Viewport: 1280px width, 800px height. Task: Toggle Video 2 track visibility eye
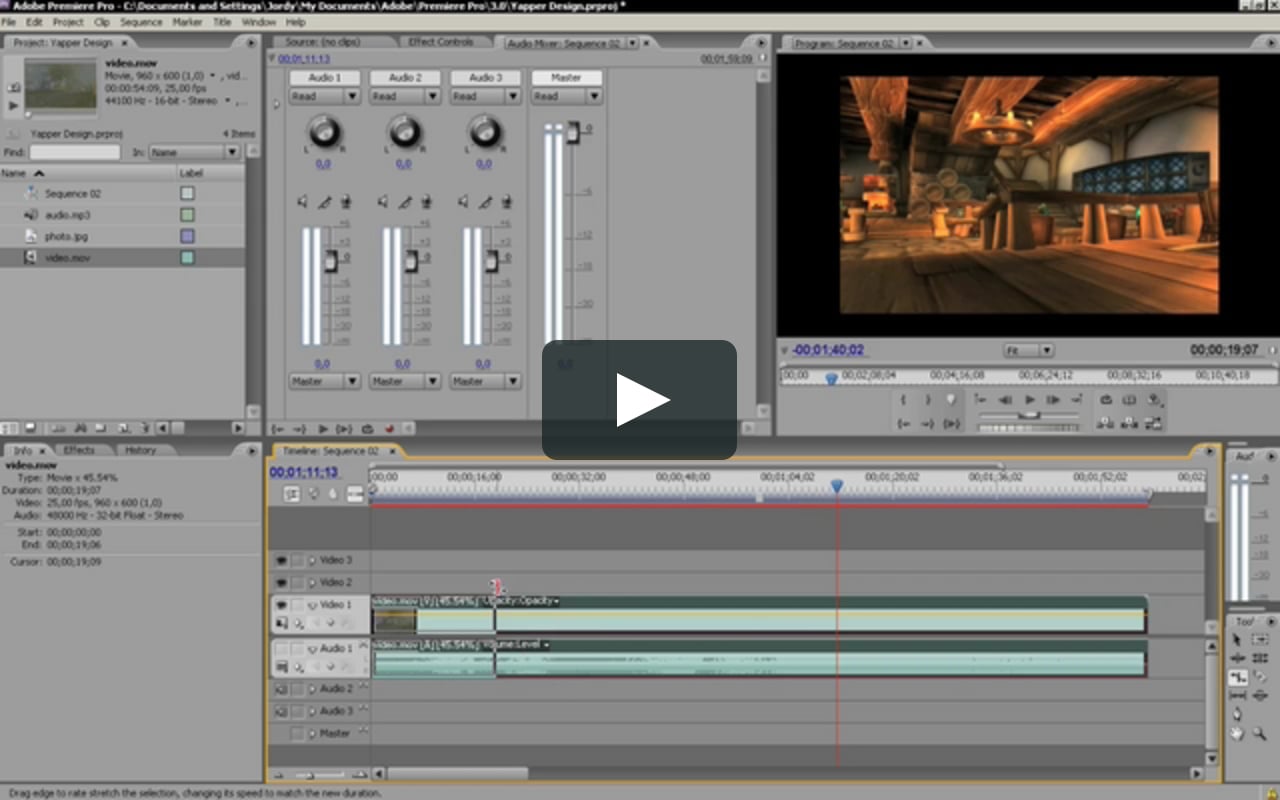tap(281, 582)
